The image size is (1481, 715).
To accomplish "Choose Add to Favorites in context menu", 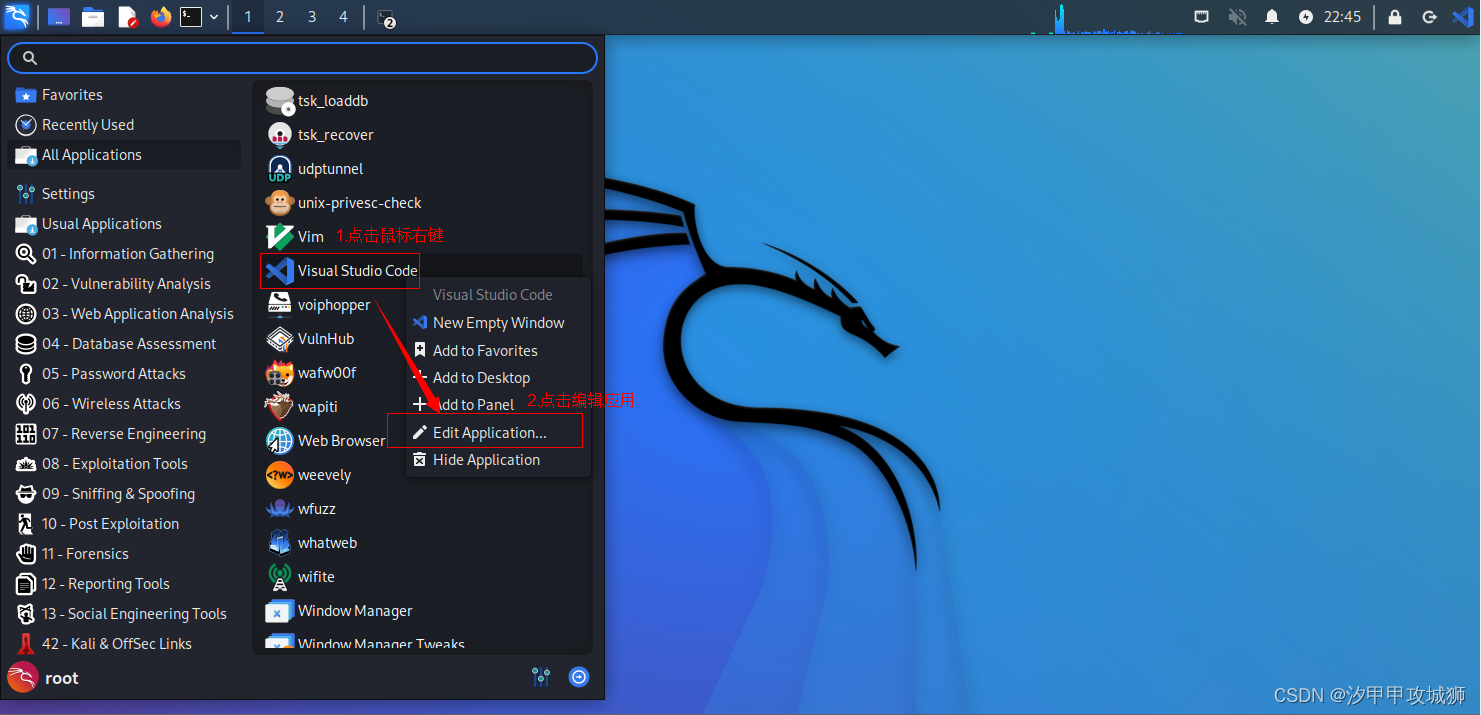I will 498,351.
